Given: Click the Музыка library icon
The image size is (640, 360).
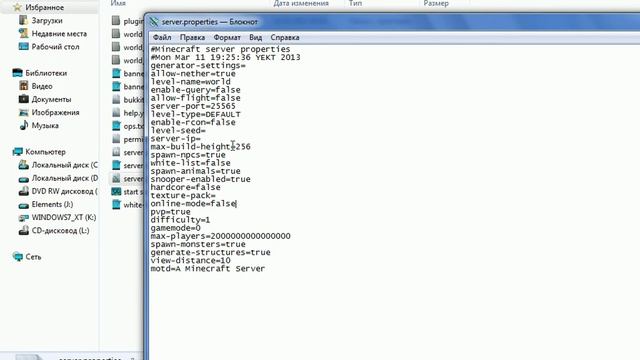Looking at the screenshot, I should click(23, 125).
